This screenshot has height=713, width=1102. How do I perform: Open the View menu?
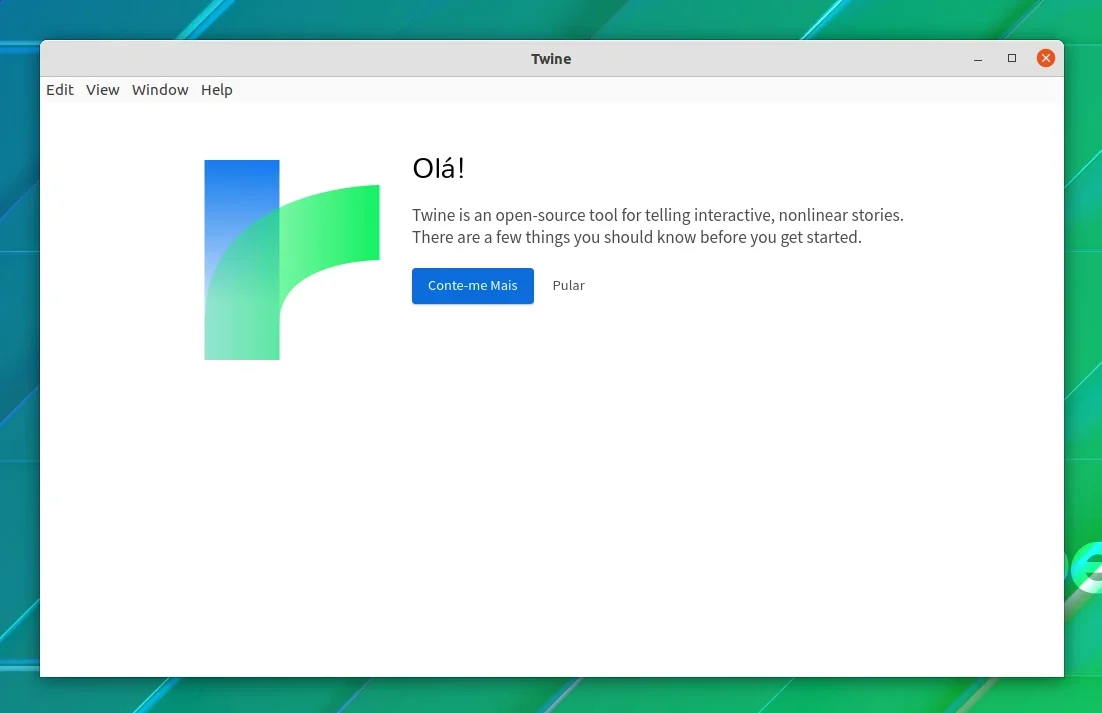point(103,90)
